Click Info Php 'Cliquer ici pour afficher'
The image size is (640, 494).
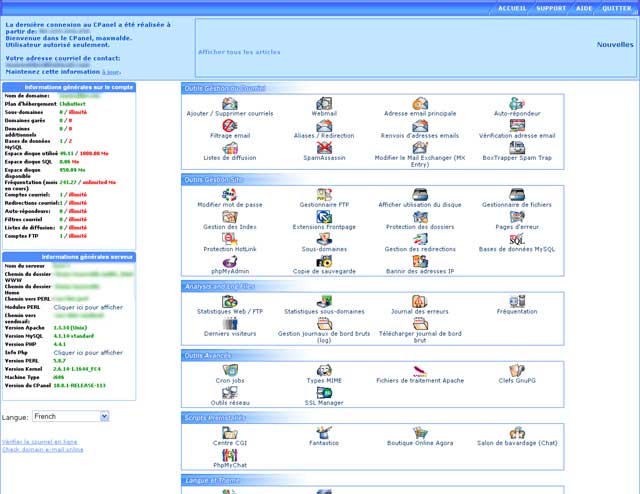(x=88, y=352)
